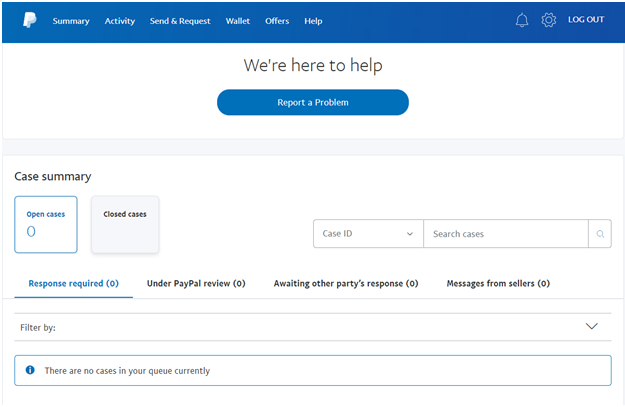Log out of the account
Image resolution: width=625 pixels, height=407 pixels.
click(586, 20)
